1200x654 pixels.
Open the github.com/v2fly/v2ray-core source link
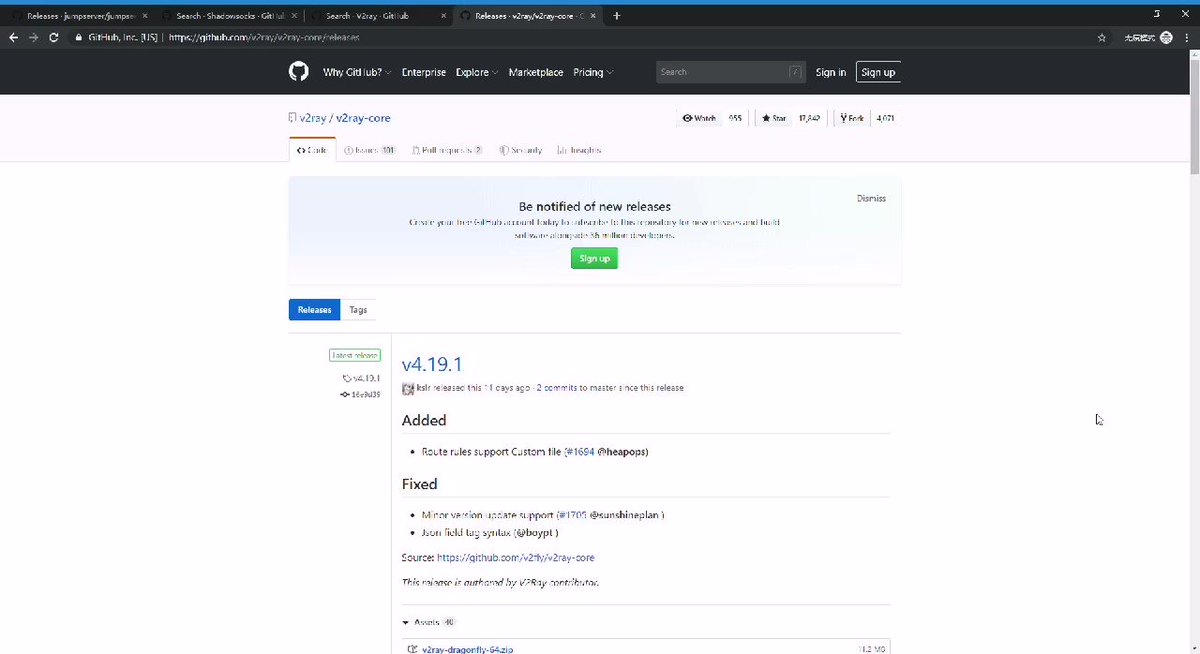pos(516,557)
